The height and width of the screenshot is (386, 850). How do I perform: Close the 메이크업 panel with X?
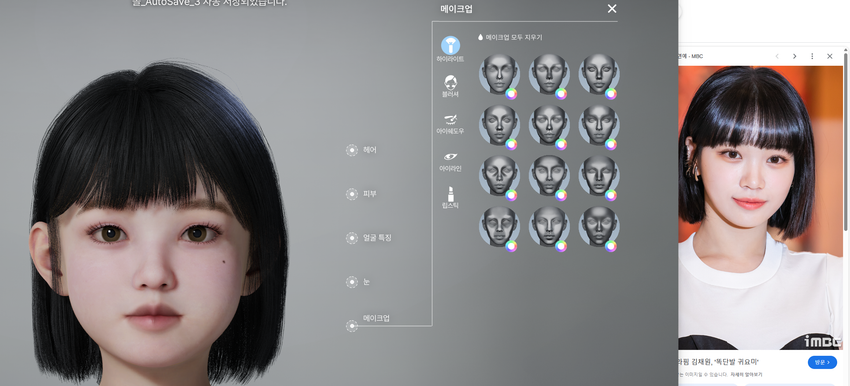point(612,9)
